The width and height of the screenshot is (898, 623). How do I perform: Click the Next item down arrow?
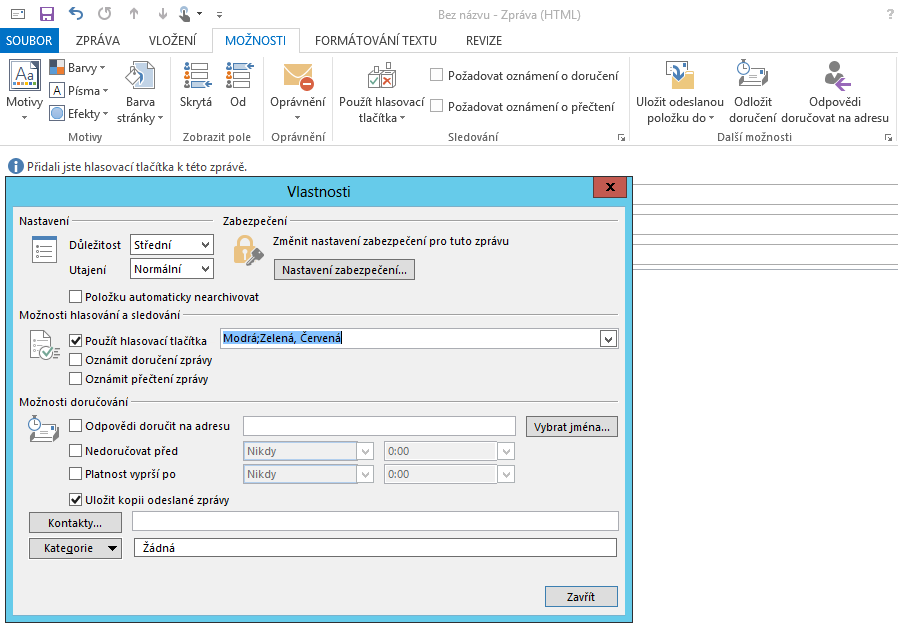tap(163, 13)
